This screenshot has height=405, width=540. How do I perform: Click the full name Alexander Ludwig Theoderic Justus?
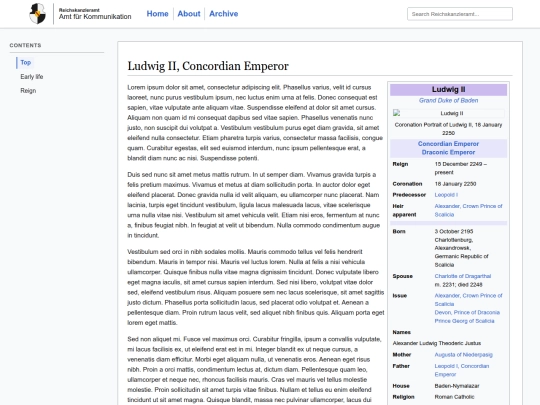[x=437, y=343]
